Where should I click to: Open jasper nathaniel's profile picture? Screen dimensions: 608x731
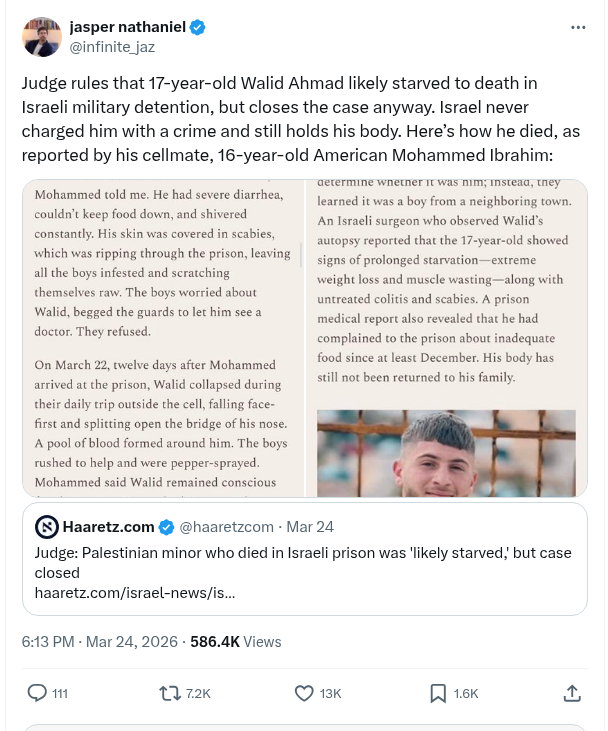point(41,37)
